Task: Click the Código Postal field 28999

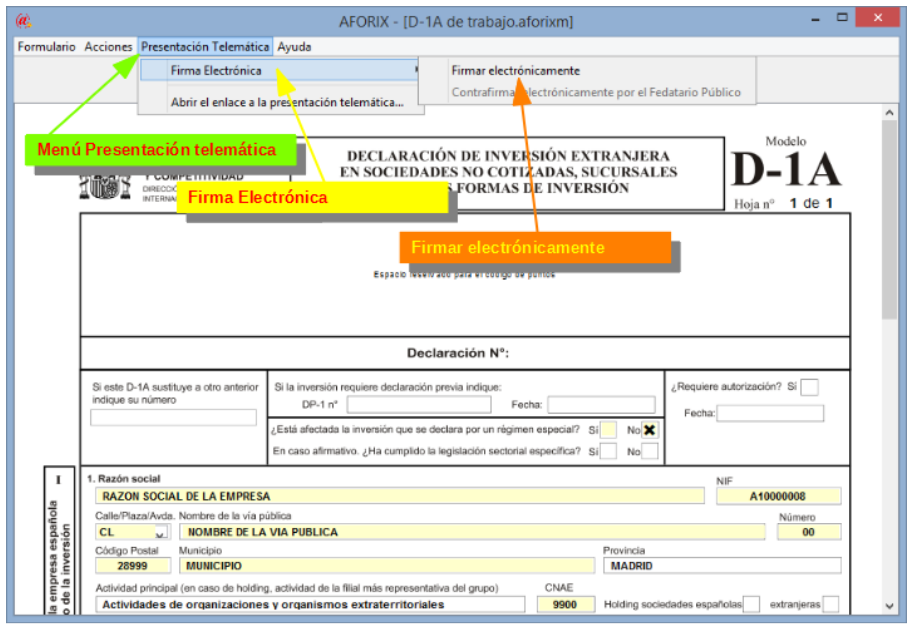Action: tap(133, 566)
